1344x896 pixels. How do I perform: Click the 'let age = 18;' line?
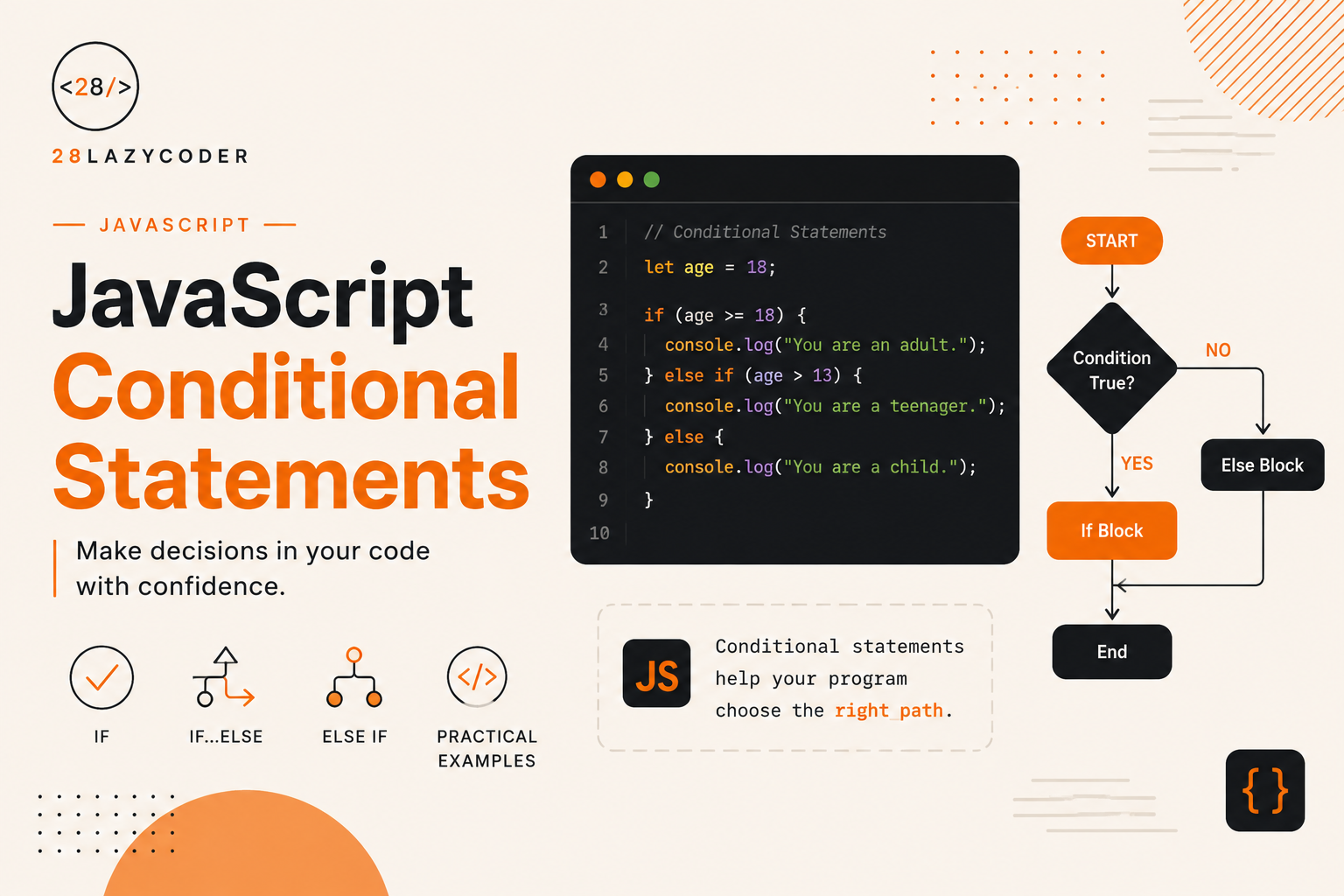tap(710, 267)
